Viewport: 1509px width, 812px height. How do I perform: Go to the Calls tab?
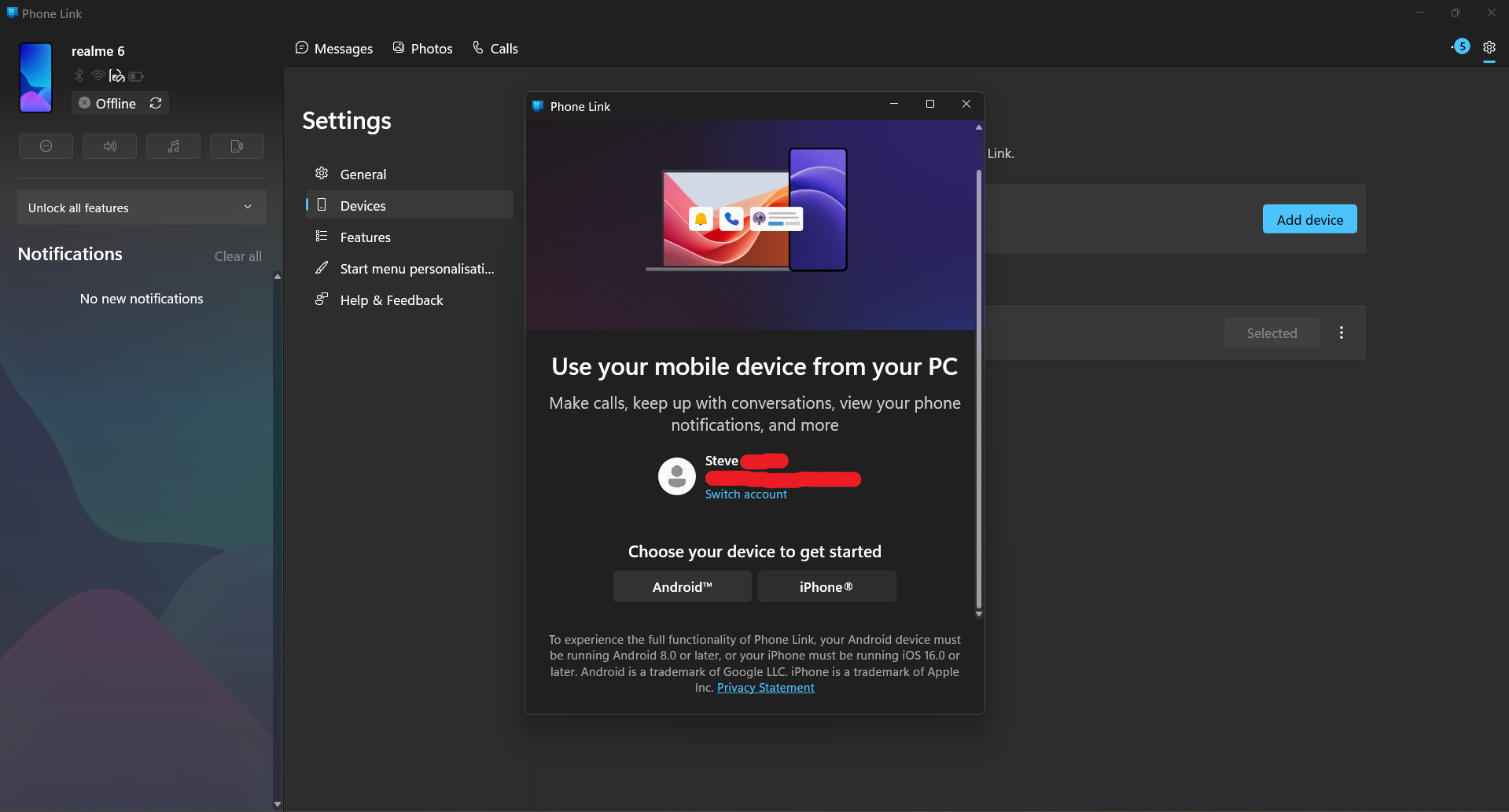(x=495, y=49)
